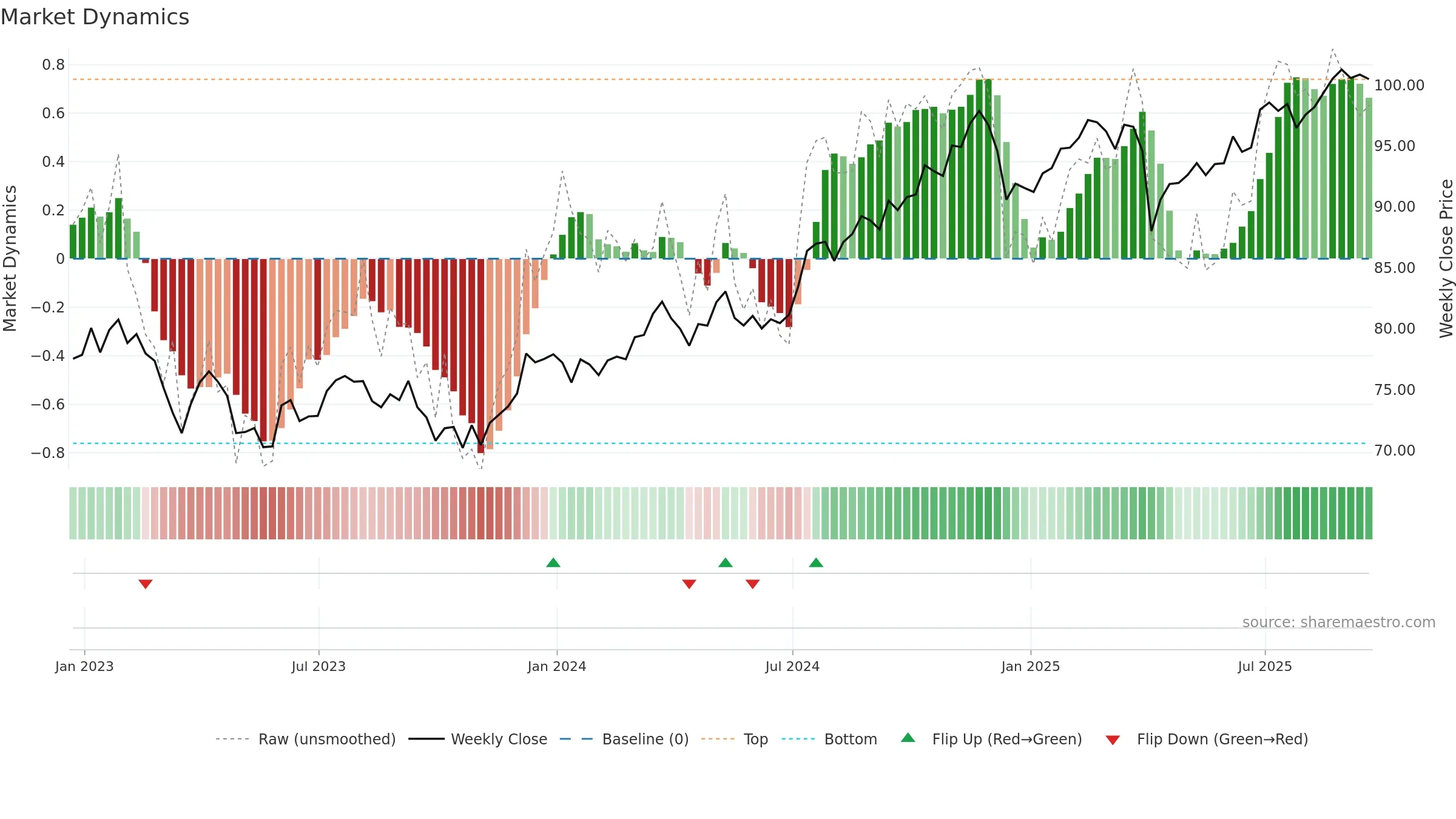Click the 80.00 price axis label
This screenshot has width=1456, height=819.
pyautogui.click(x=1395, y=328)
